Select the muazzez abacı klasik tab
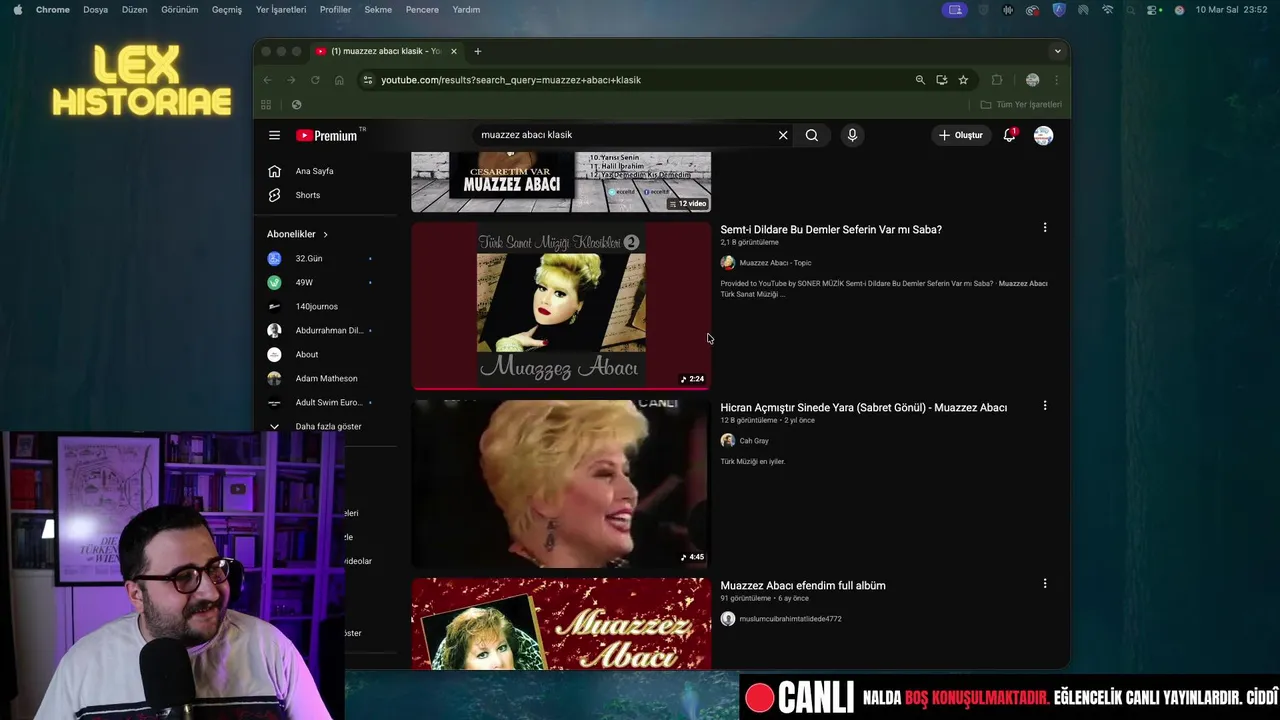Image resolution: width=1280 pixels, height=720 pixels. tap(387, 51)
